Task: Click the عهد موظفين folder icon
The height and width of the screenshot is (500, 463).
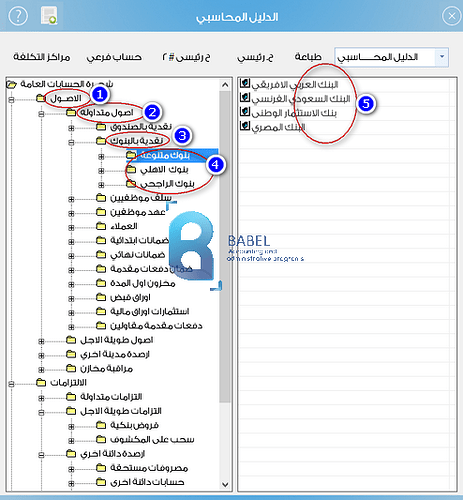Action: [101, 212]
